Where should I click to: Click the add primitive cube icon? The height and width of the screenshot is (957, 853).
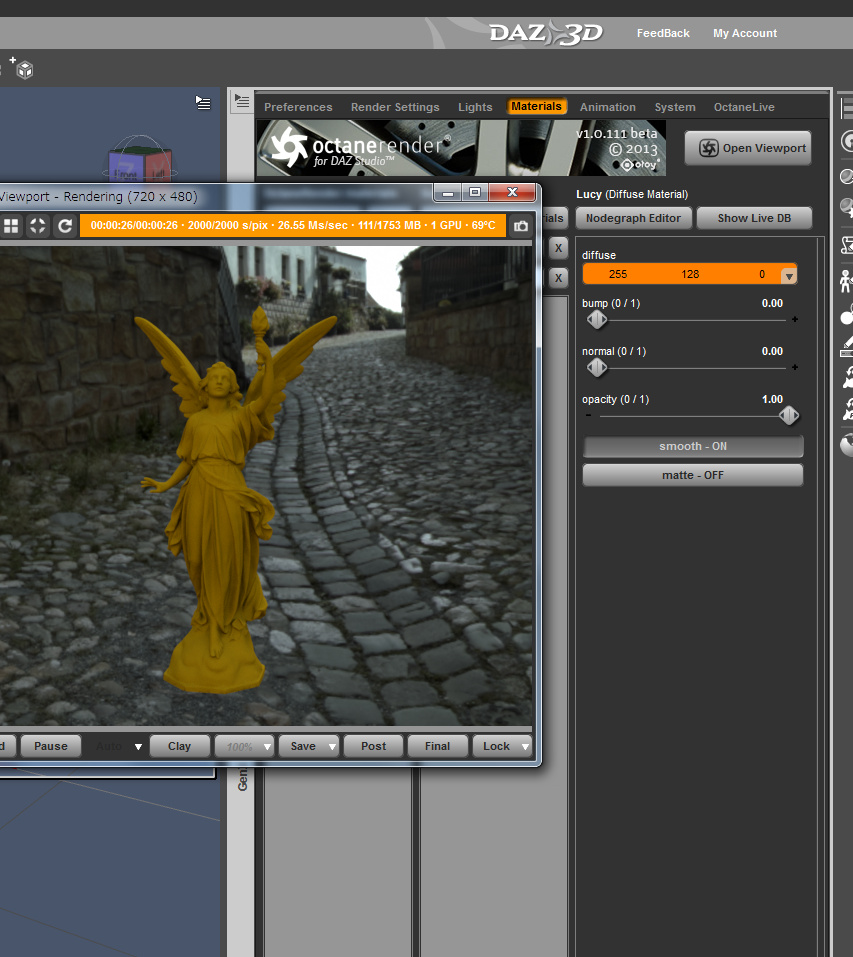22,68
